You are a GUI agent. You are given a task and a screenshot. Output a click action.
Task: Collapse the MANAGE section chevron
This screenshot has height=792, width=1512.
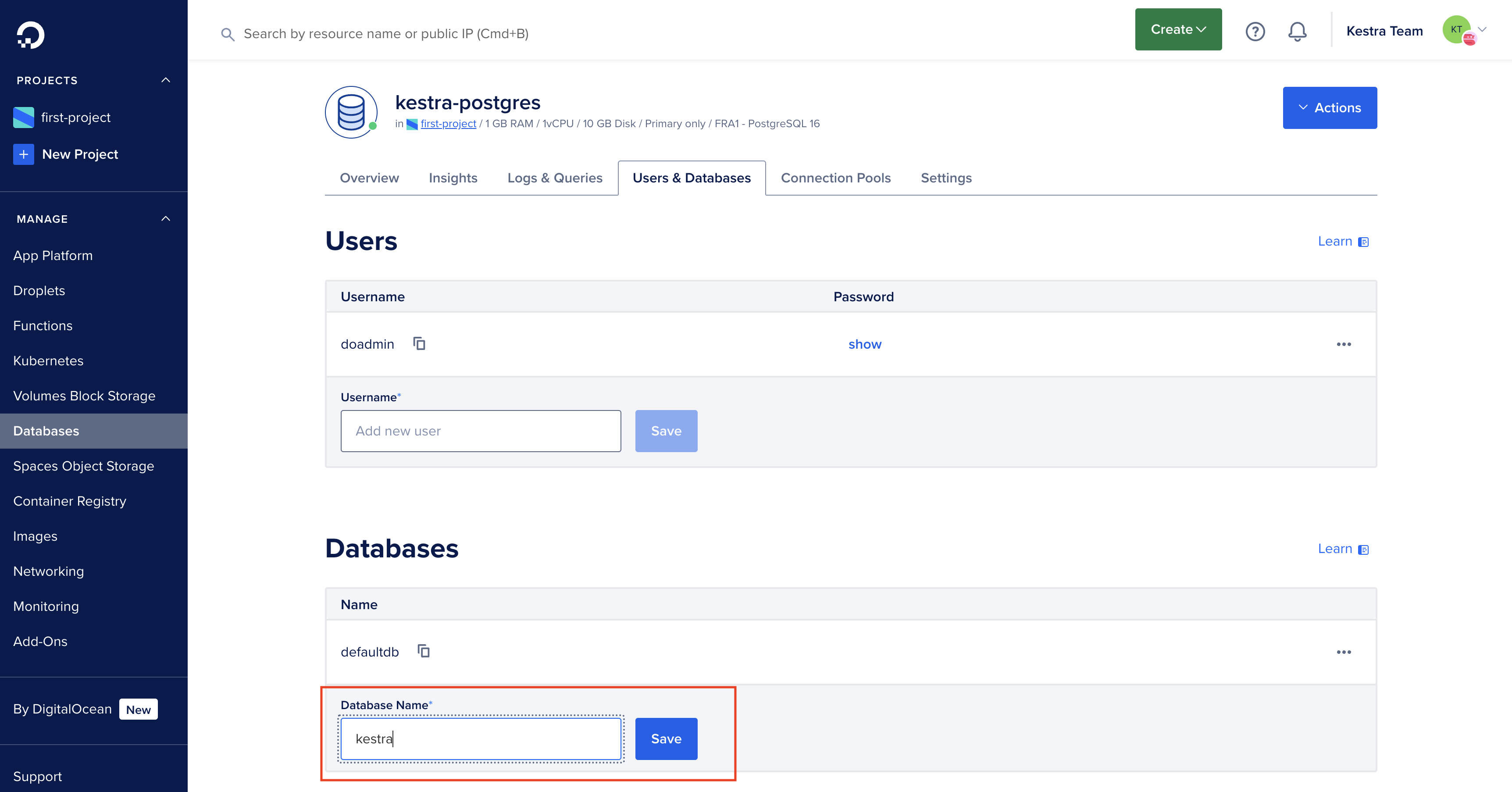(166, 219)
